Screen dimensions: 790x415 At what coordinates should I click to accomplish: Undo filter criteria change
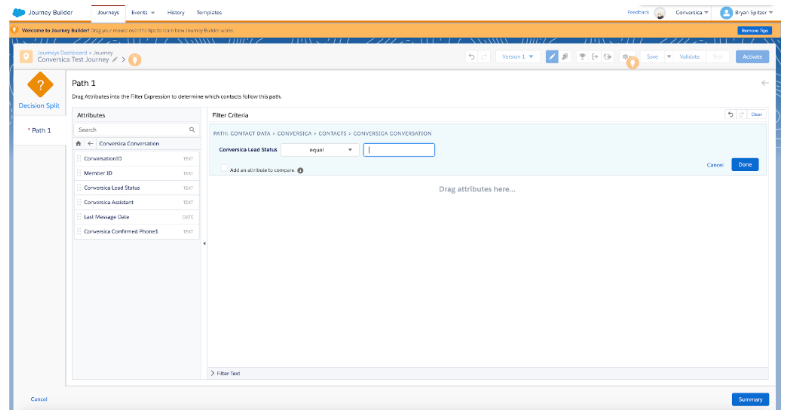(731, 115)
